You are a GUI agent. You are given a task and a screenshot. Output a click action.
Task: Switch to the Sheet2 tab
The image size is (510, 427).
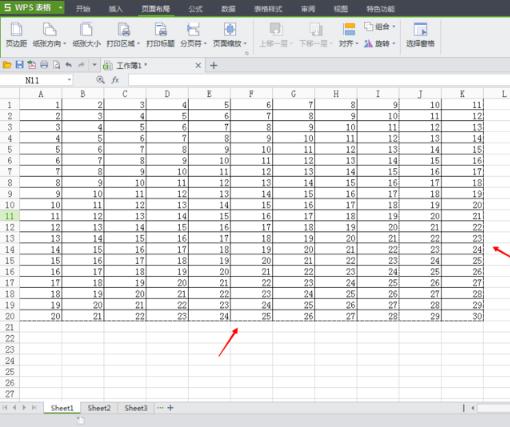(99, 408)
